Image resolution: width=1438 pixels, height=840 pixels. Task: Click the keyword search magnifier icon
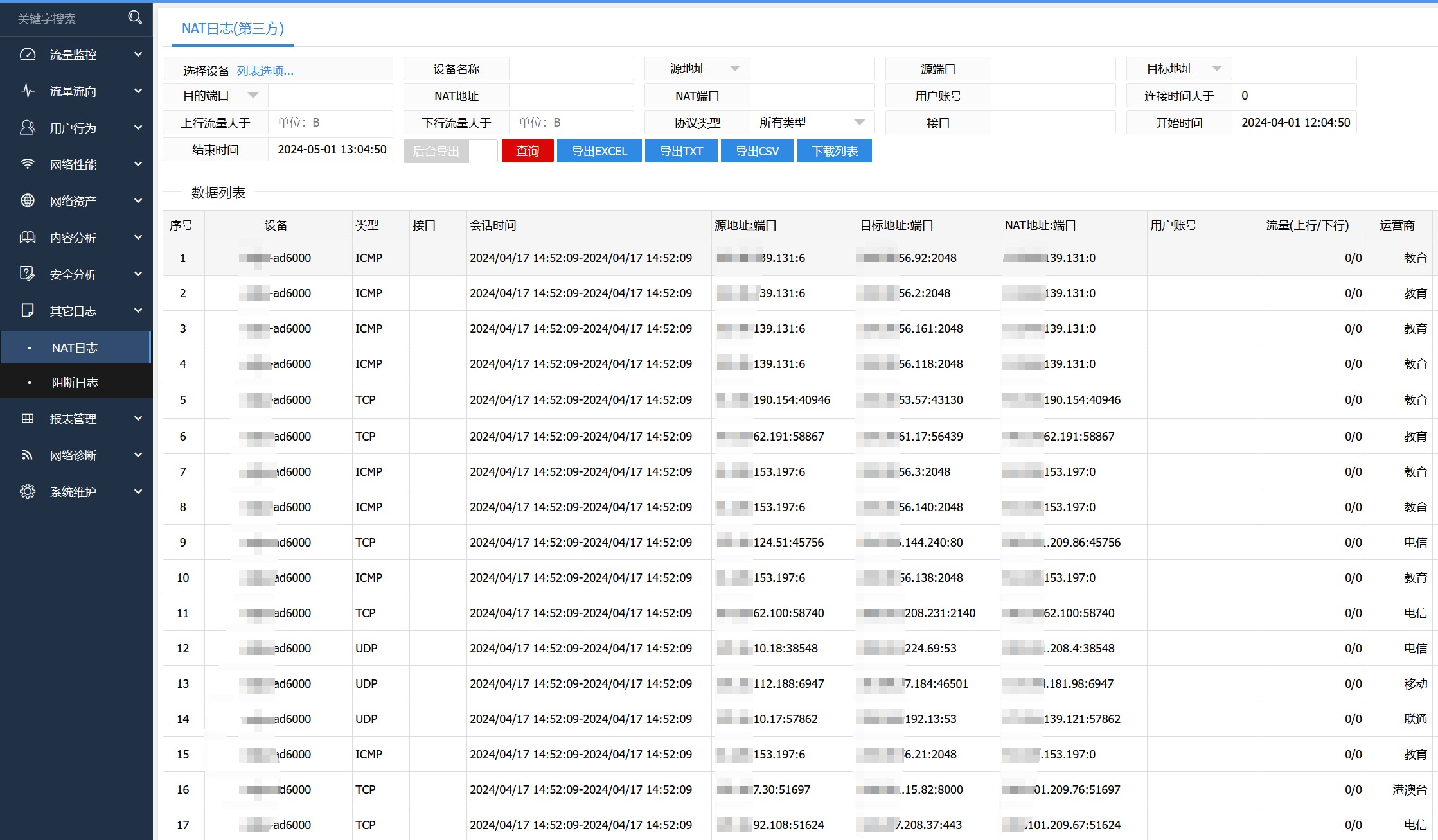click(135, 17)
